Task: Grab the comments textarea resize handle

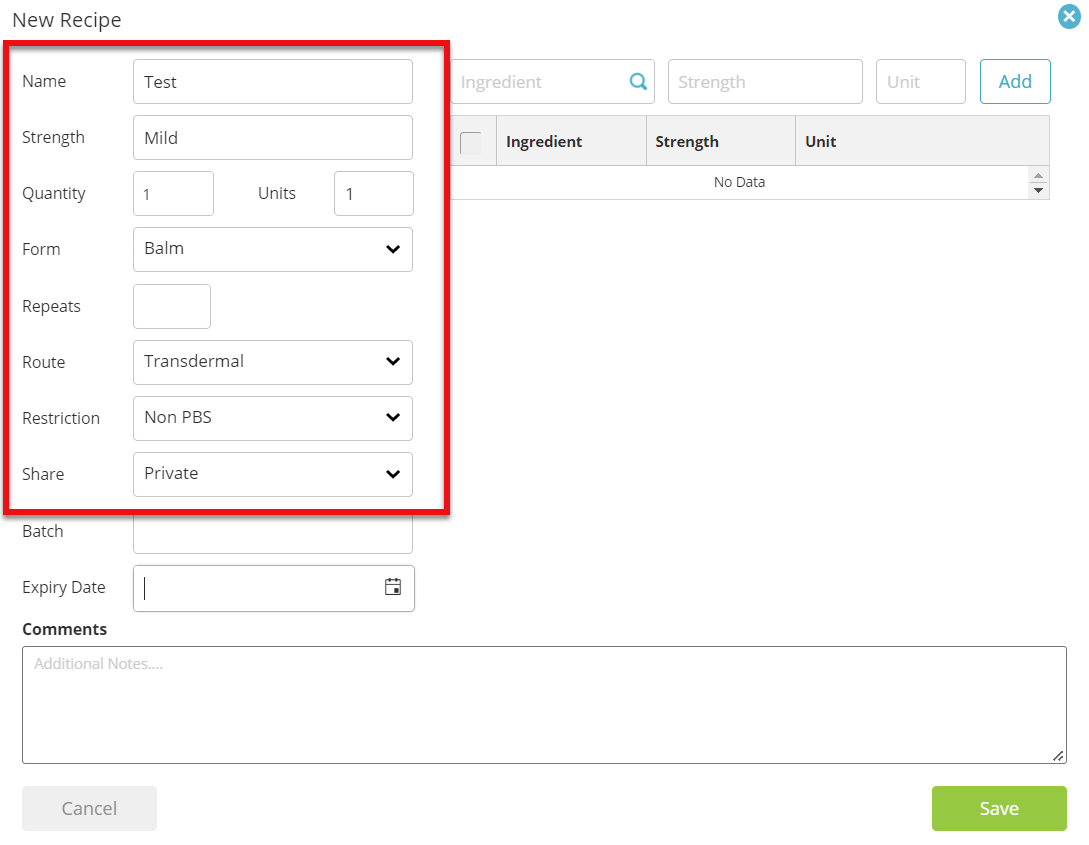Action: (x=1058, y=755)
